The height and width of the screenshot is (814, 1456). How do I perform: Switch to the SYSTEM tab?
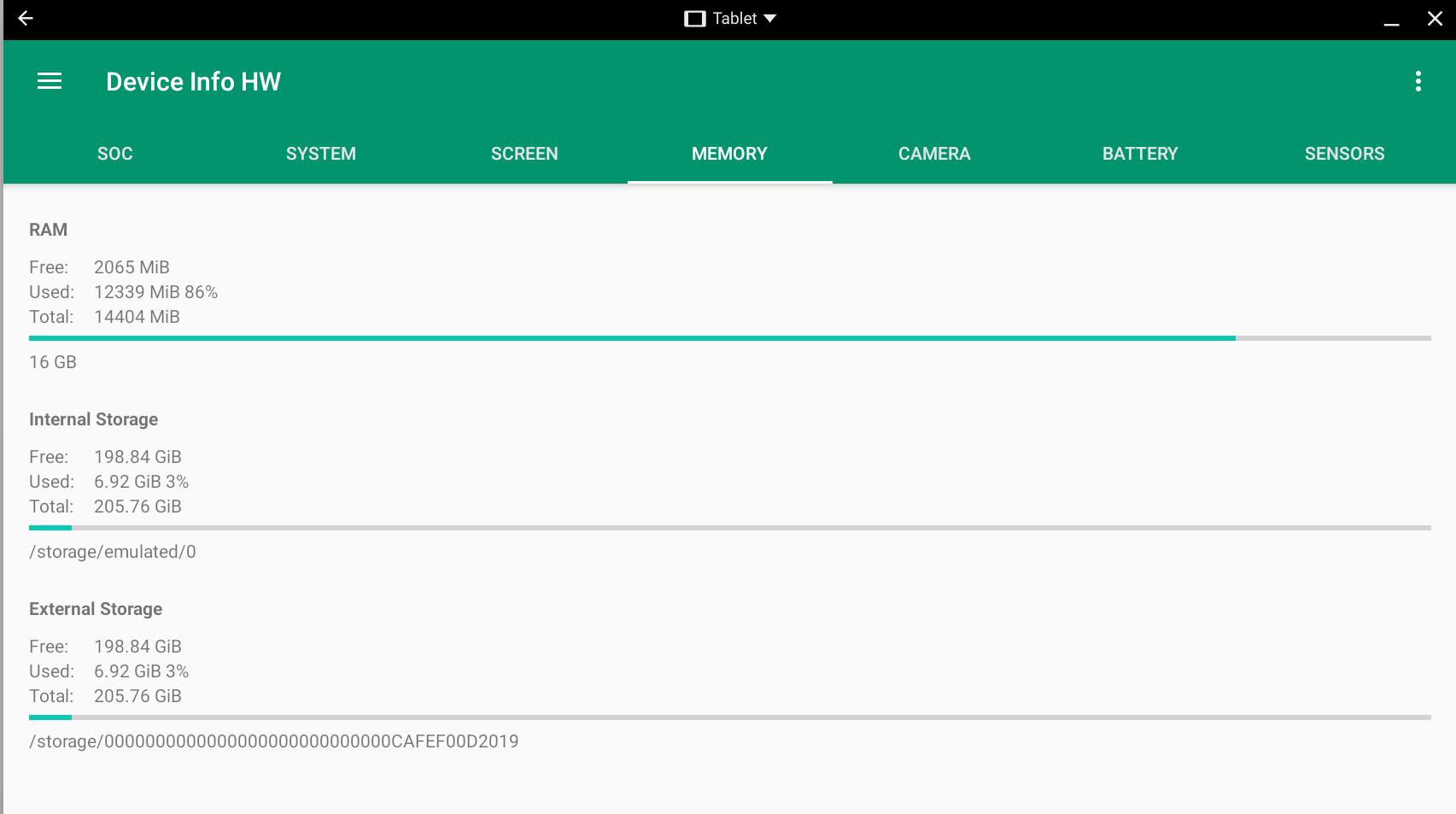321,154
